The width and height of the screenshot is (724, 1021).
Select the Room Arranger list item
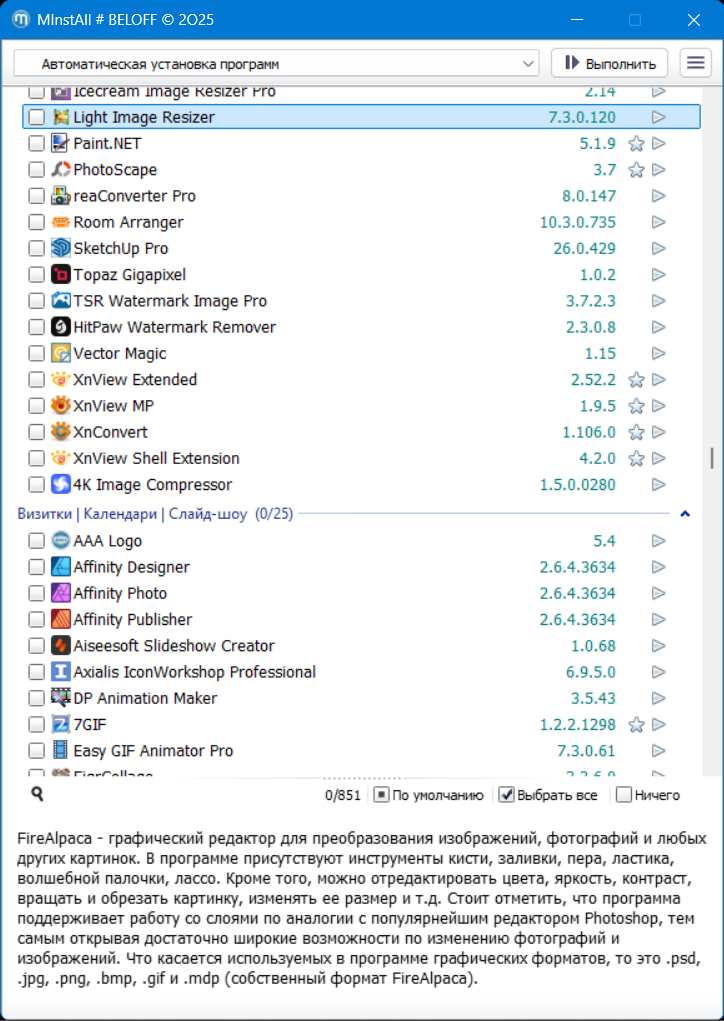click(x=128, y=222)
